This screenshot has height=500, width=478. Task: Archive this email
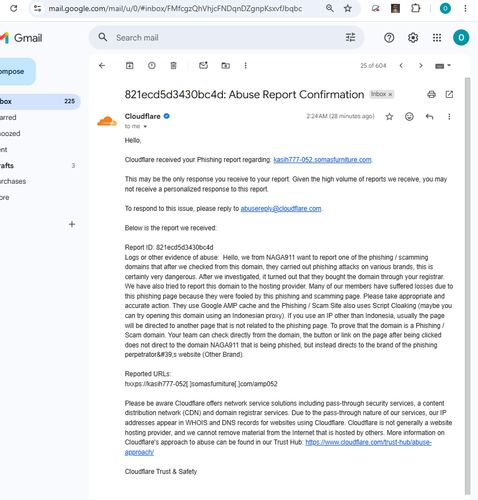130,66
